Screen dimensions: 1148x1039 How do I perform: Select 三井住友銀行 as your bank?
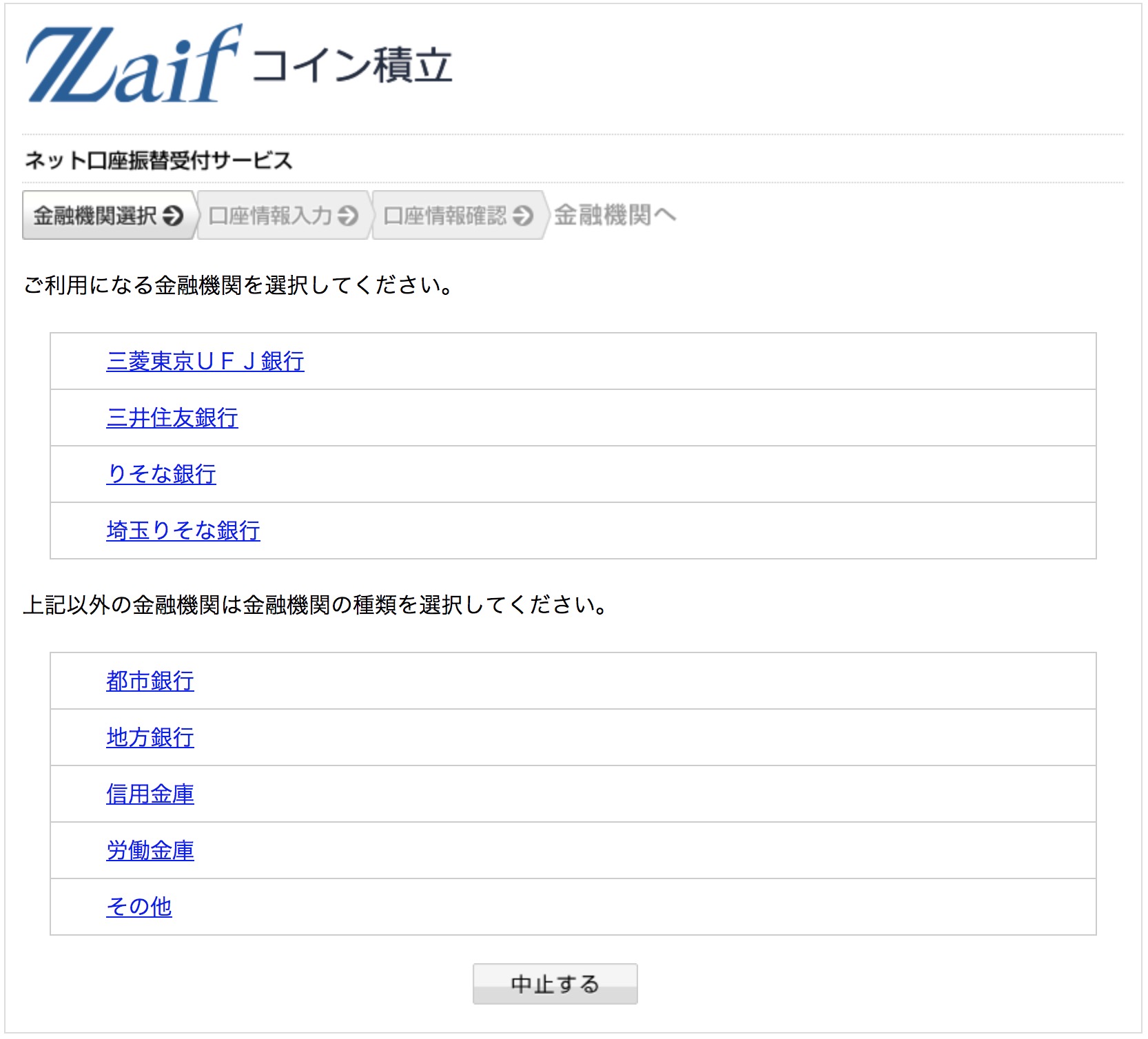point(172,418)
